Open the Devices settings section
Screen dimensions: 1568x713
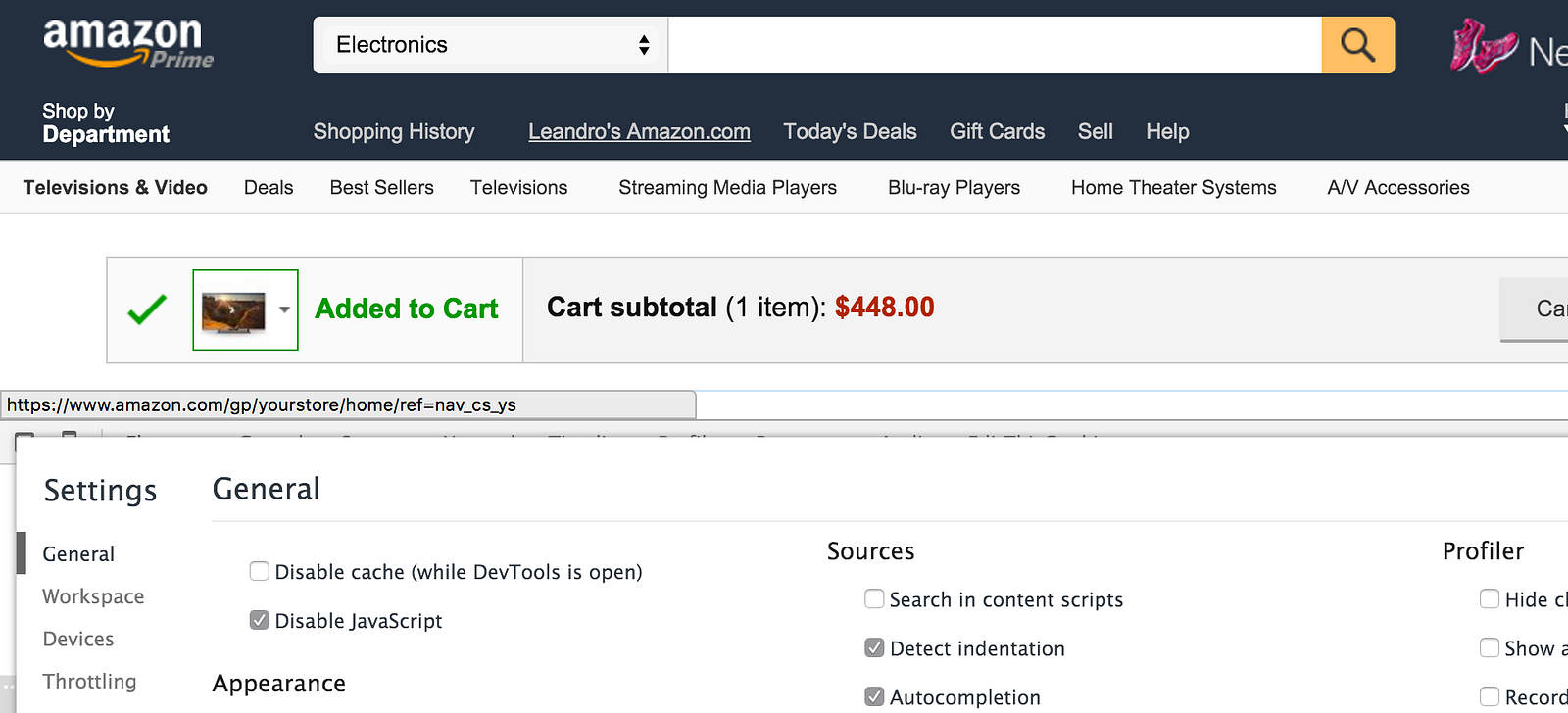click(x=78, y=639)
